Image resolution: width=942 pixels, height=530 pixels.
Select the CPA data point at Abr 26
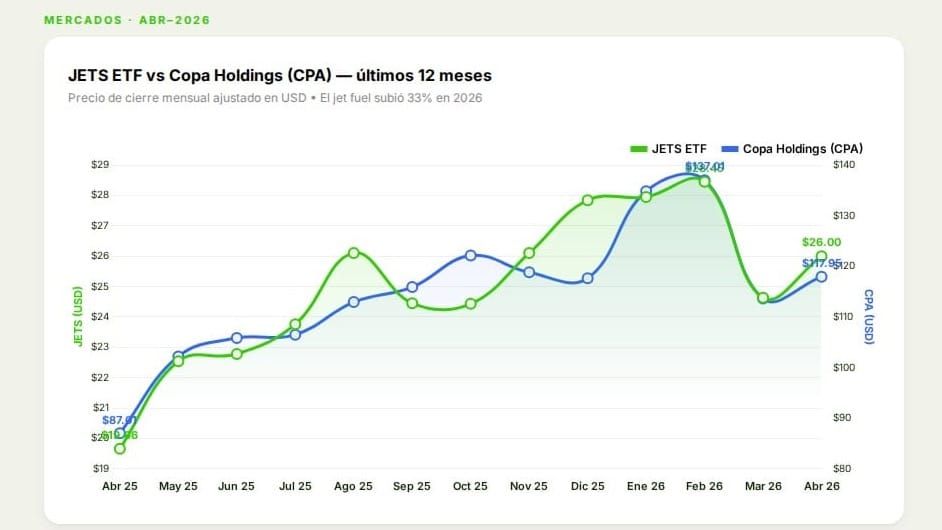click(x=821, y=276)
